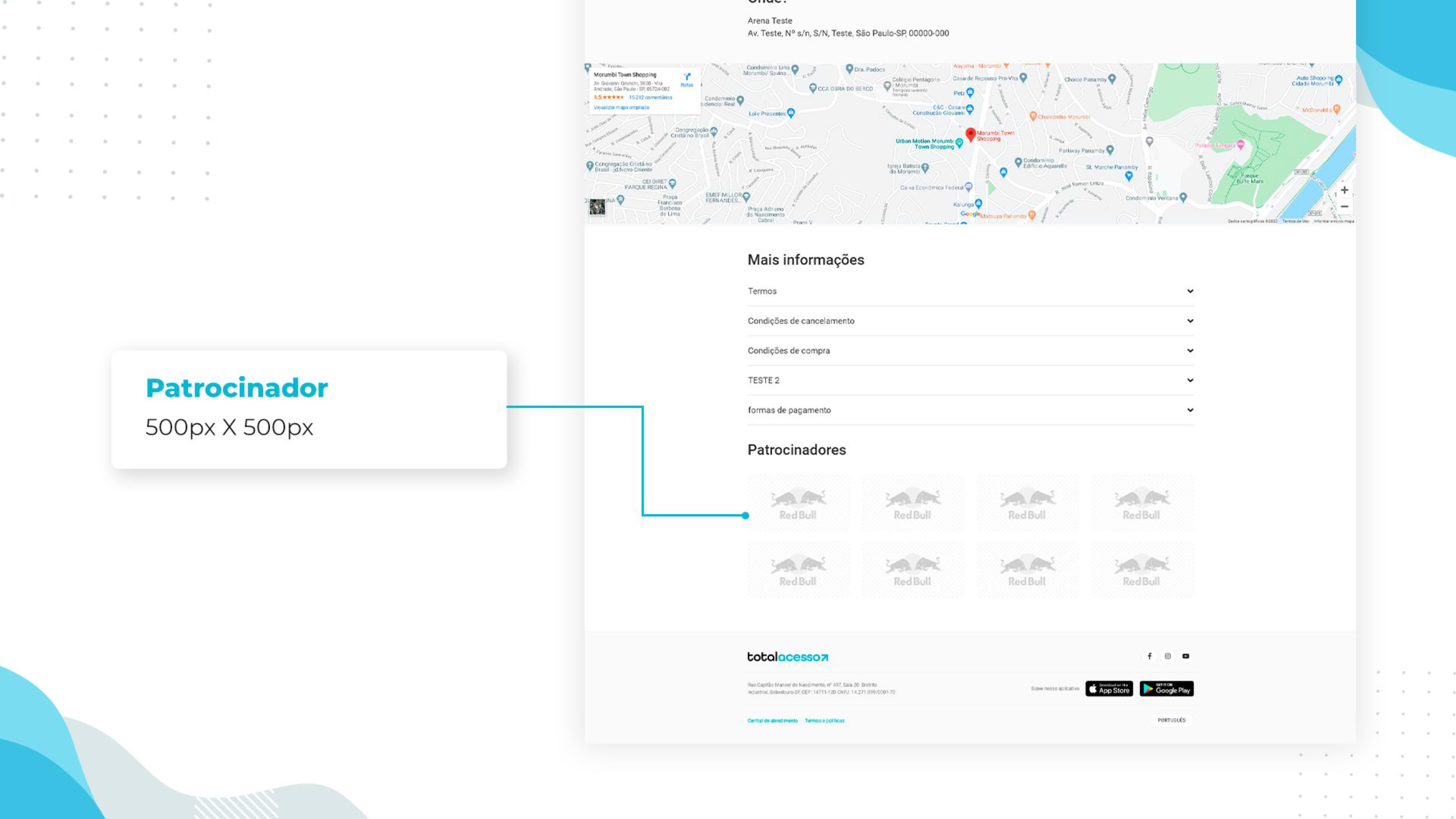Expand formas de pagamento section

point(971,410)
